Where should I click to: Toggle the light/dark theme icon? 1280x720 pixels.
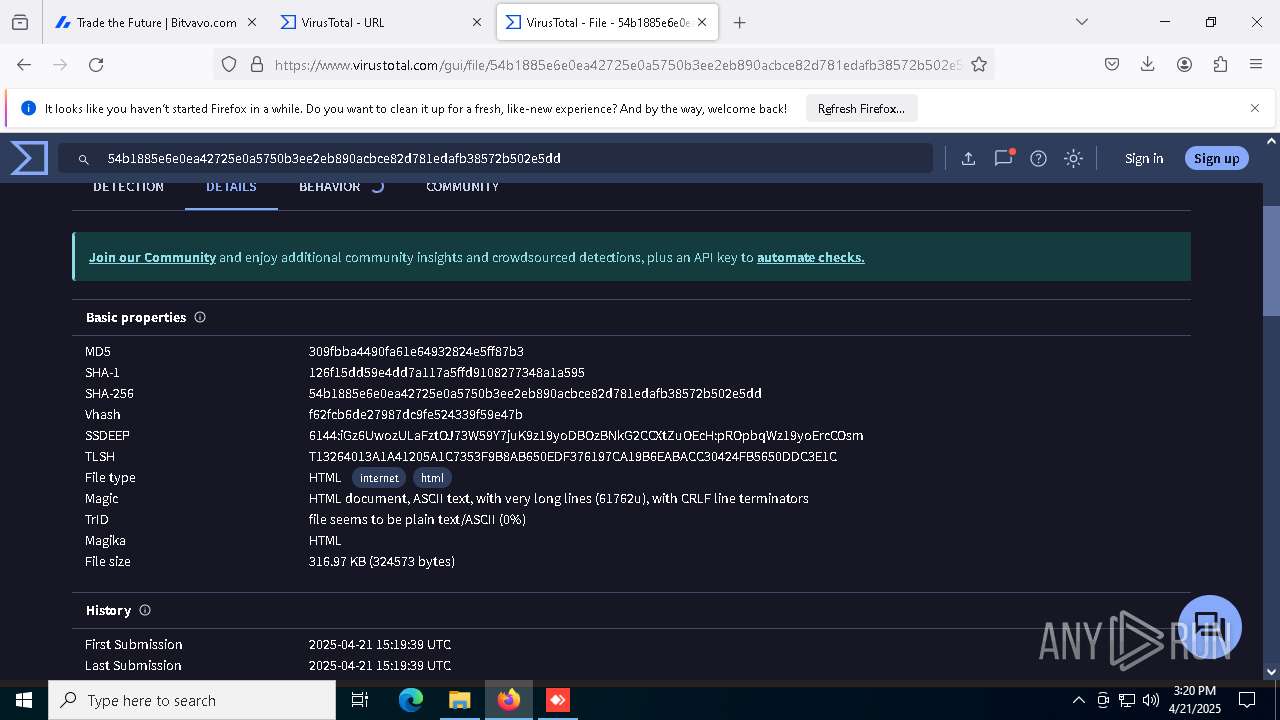point(1073,158)
